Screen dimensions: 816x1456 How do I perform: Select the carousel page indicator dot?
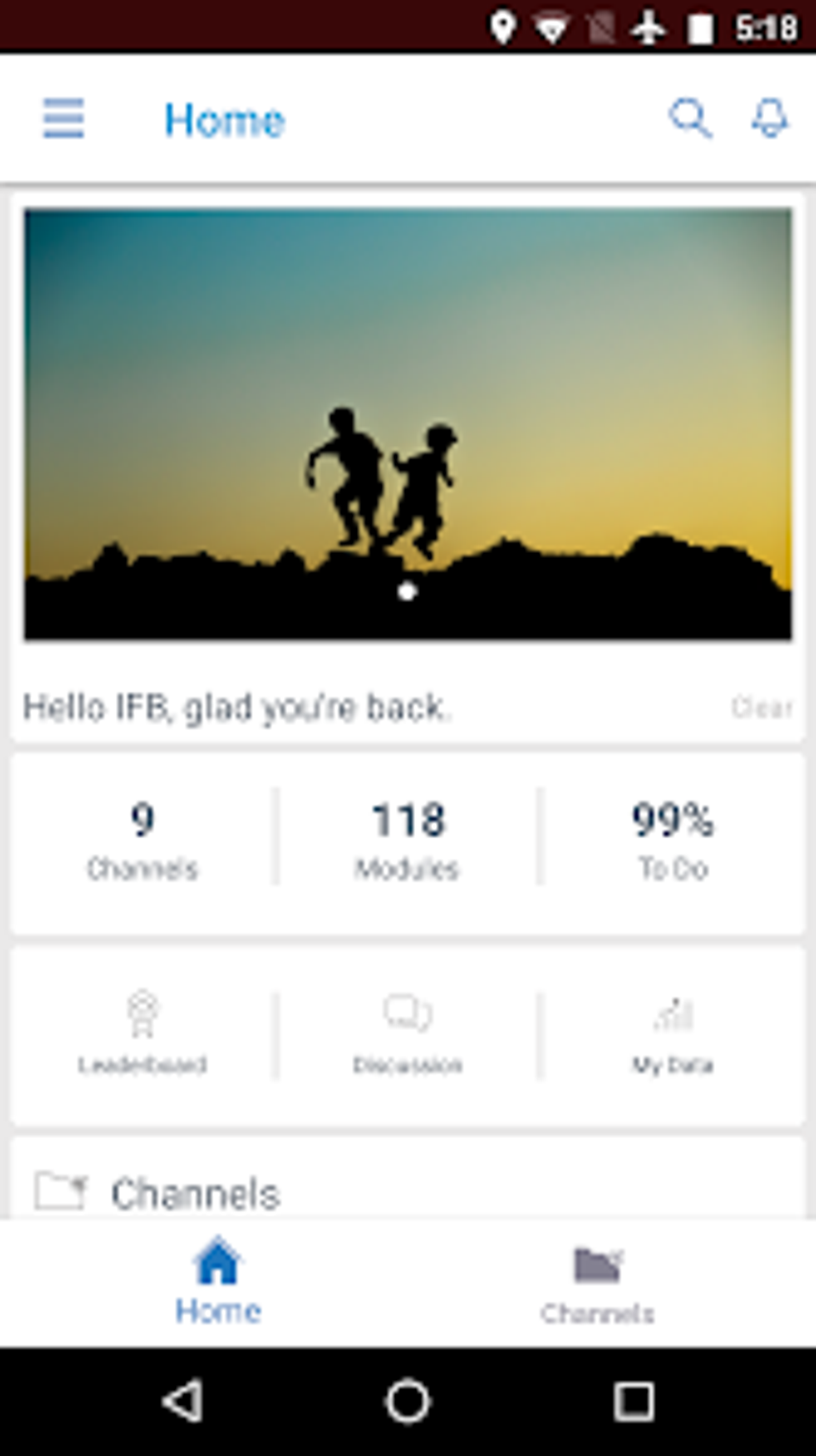coord(407,592)
